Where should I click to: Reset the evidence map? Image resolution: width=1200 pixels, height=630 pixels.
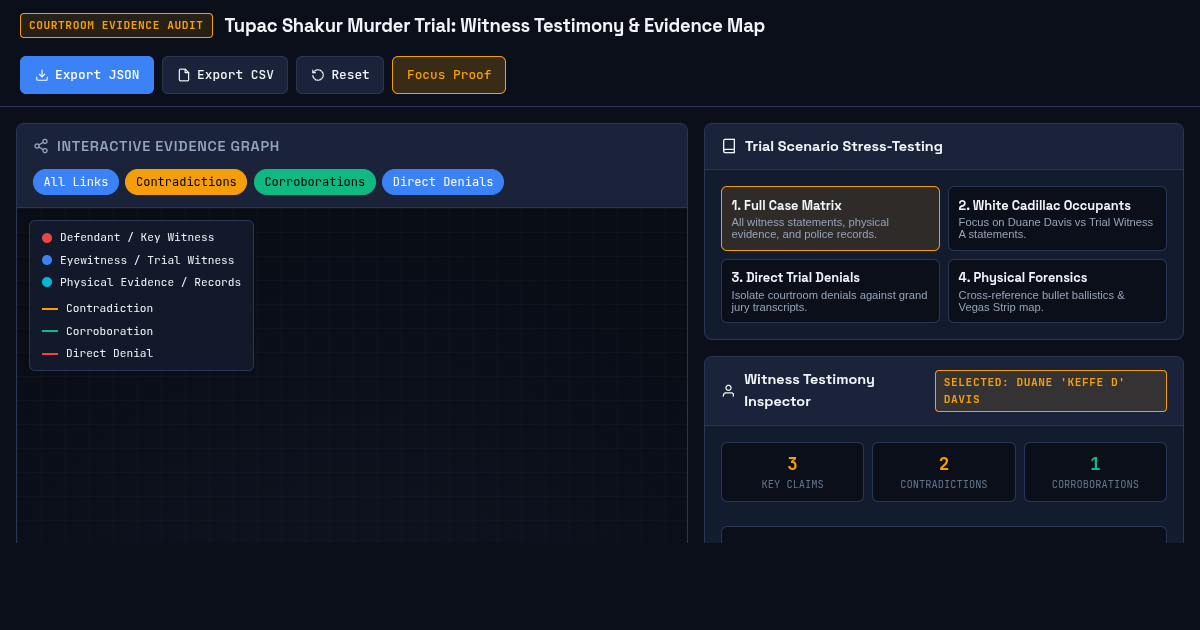[340, 75]
